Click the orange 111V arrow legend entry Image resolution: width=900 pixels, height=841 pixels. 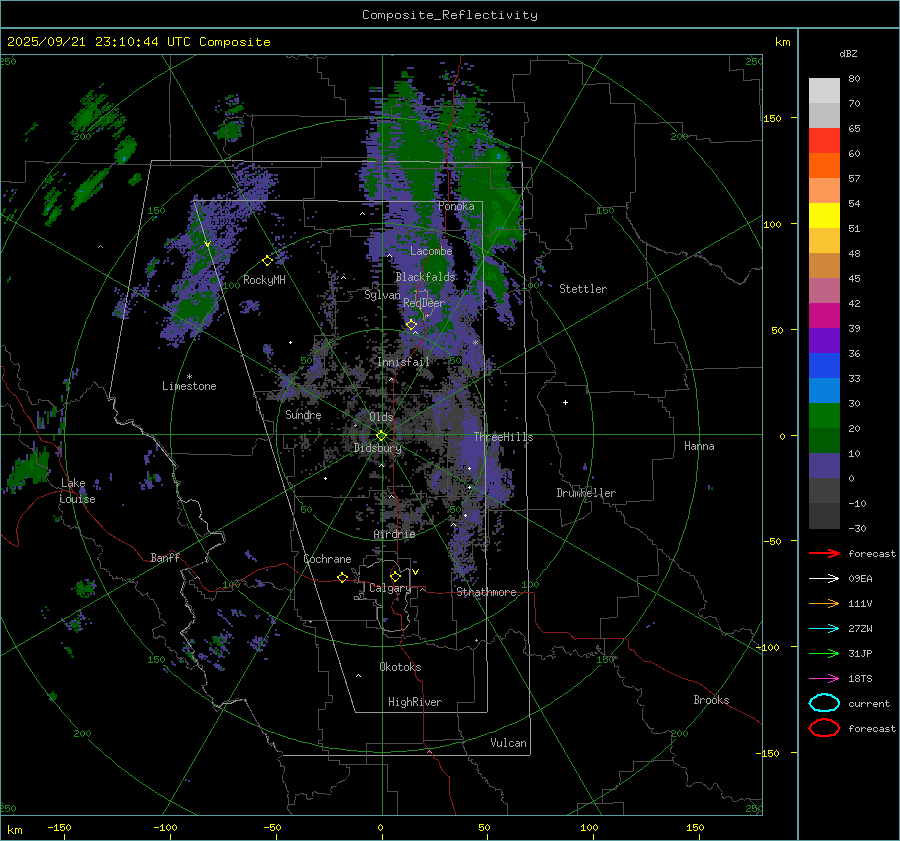[824, 603]
